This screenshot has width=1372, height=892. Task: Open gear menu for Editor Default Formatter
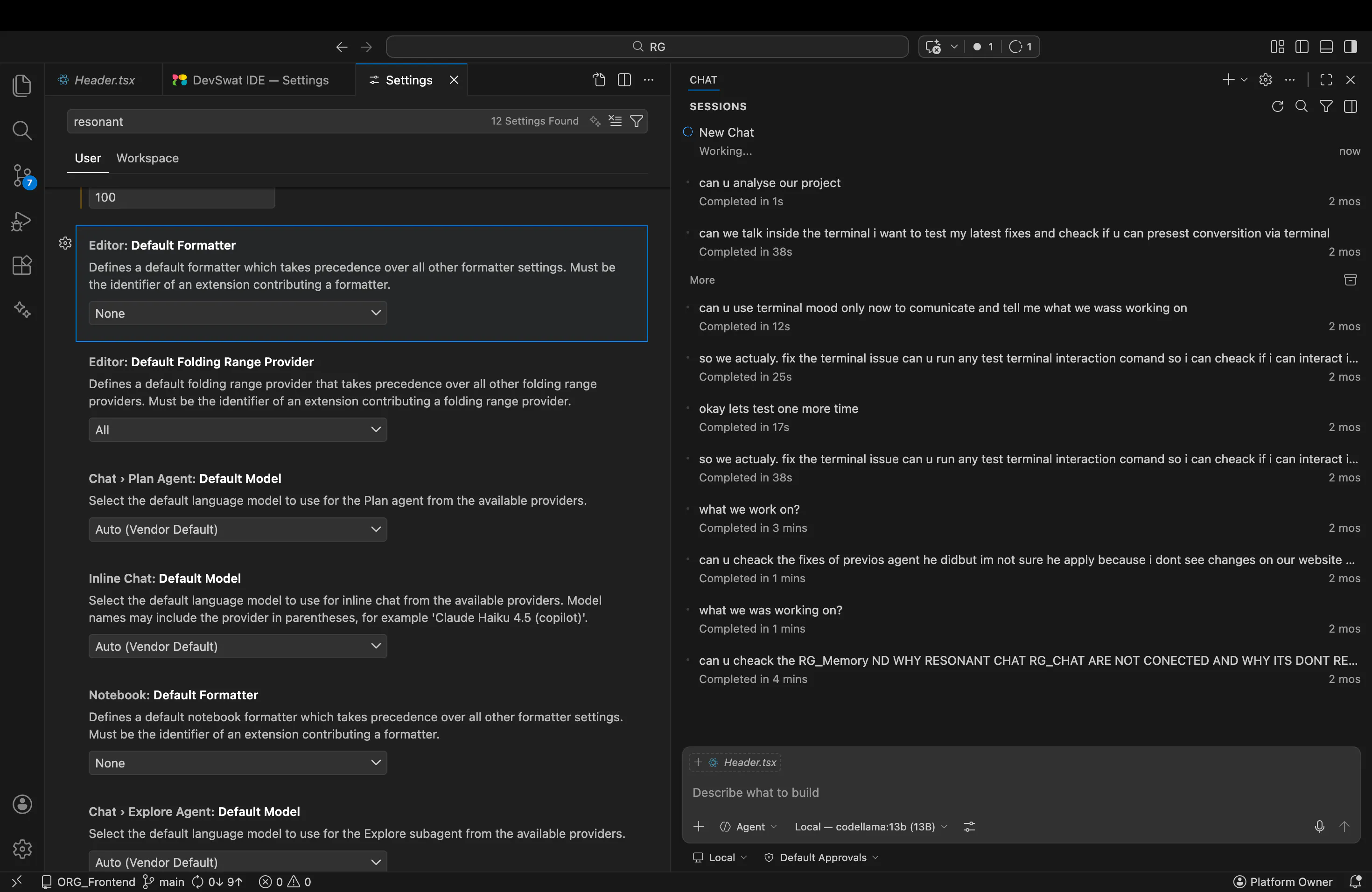click(65, 243)
